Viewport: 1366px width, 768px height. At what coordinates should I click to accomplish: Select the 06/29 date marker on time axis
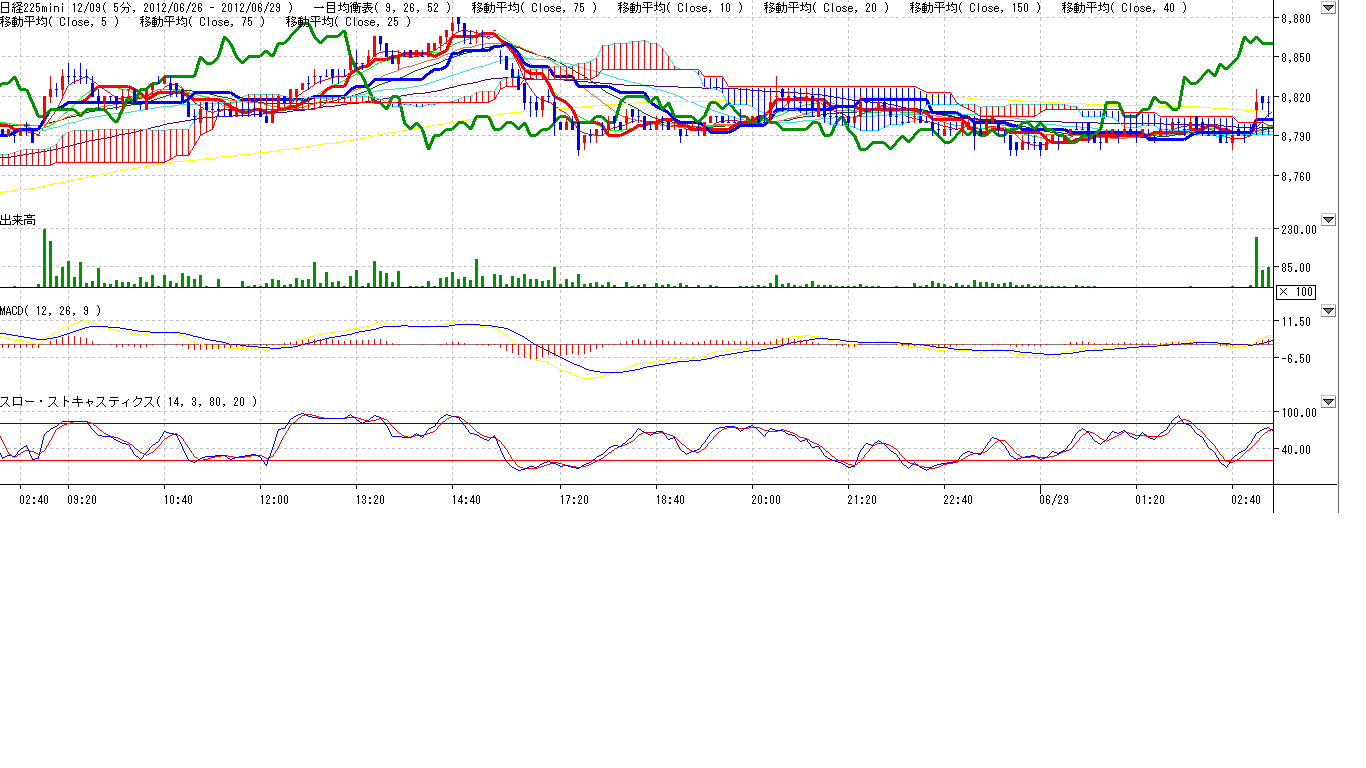(1054, 500)
